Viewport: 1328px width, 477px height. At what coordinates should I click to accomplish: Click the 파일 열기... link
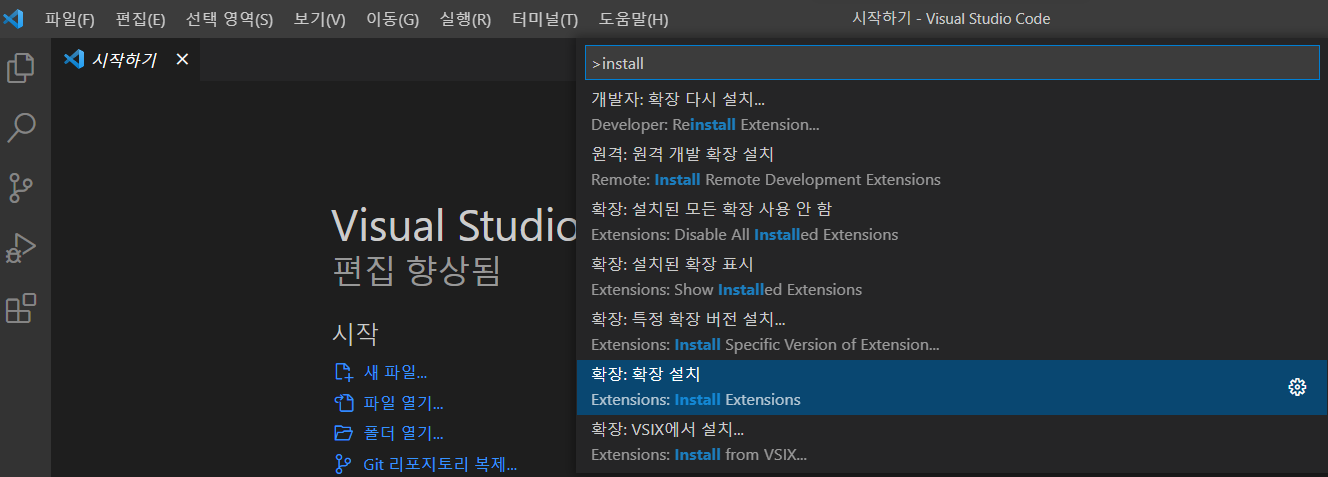tap(403, 403)
